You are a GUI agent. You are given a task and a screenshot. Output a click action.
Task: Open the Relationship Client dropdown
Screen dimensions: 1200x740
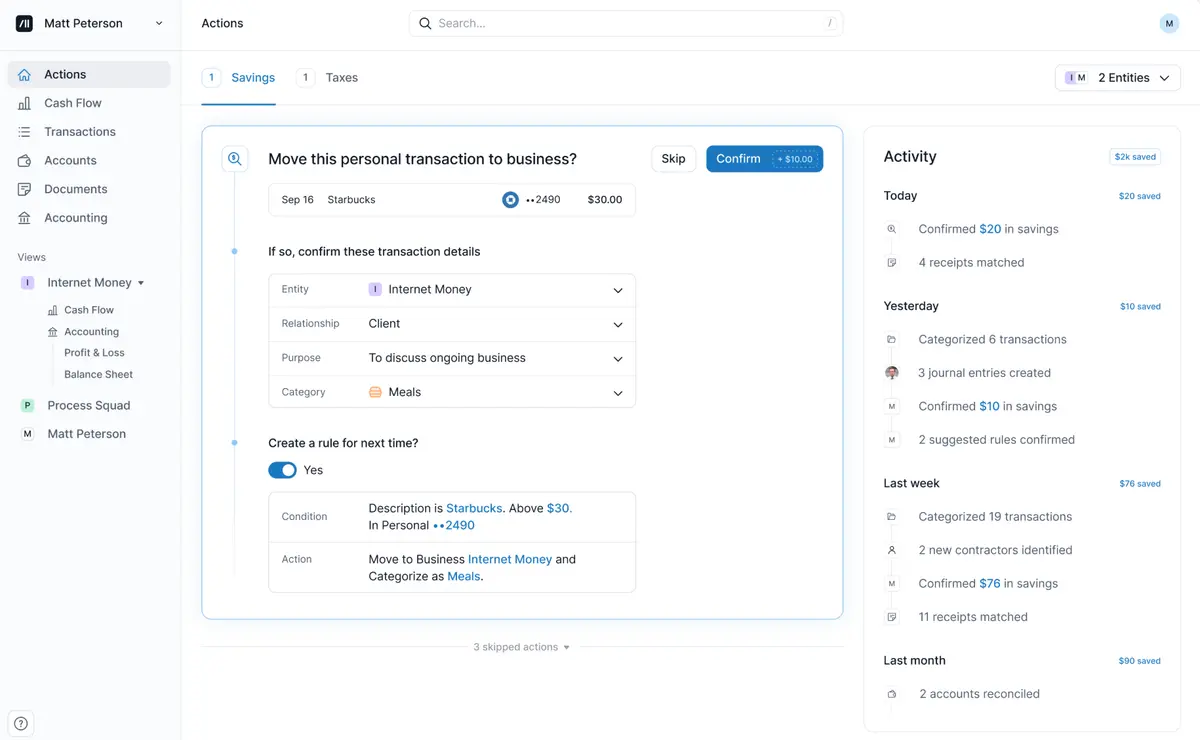(x=452, y=324)
